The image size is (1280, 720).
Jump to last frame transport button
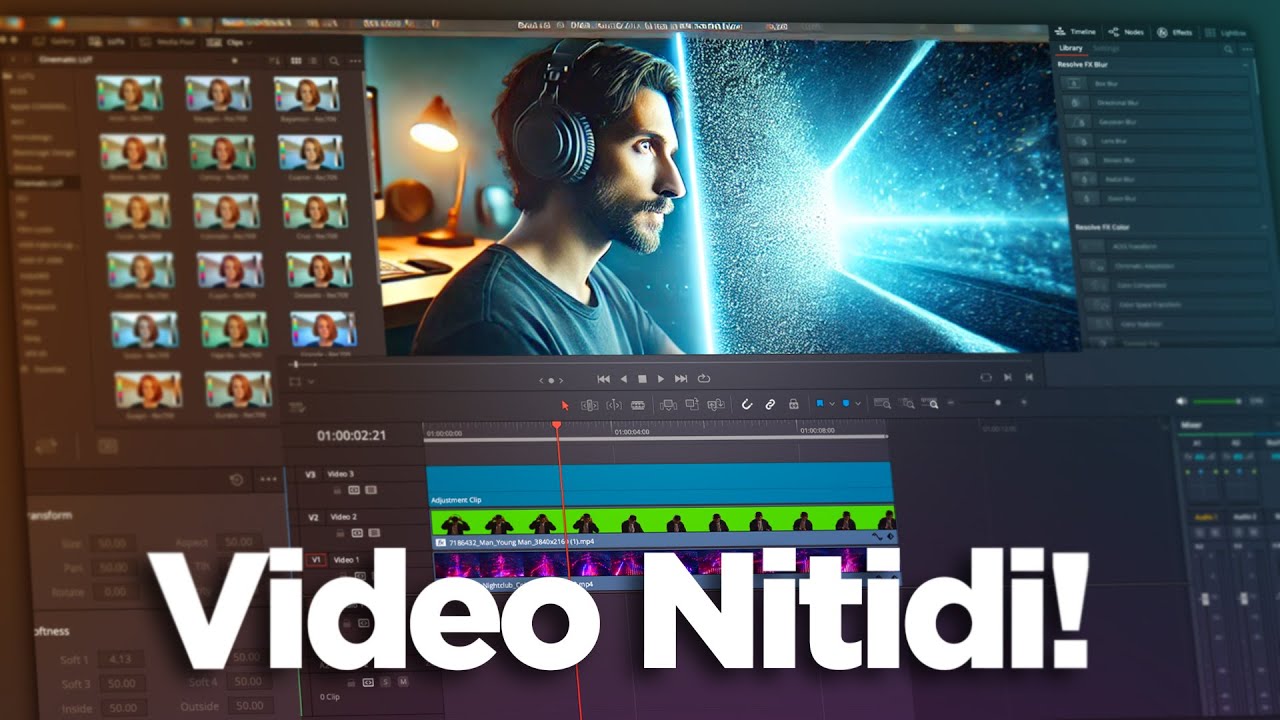point(681,379)
